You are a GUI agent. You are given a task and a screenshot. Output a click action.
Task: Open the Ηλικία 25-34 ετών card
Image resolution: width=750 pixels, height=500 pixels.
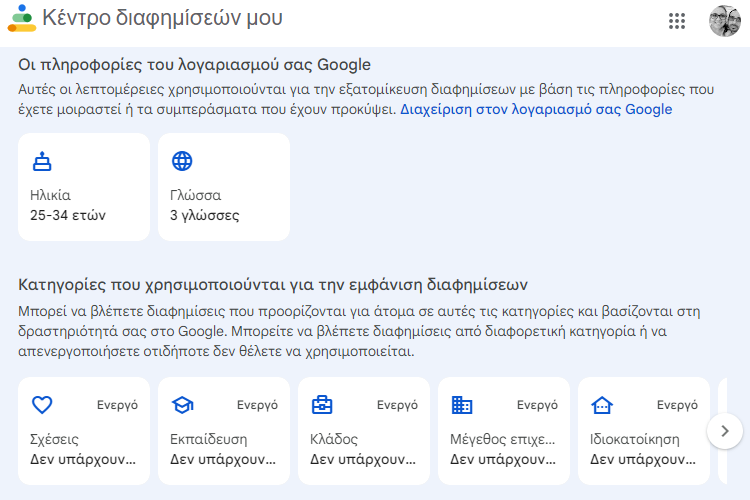coord(84,187)
